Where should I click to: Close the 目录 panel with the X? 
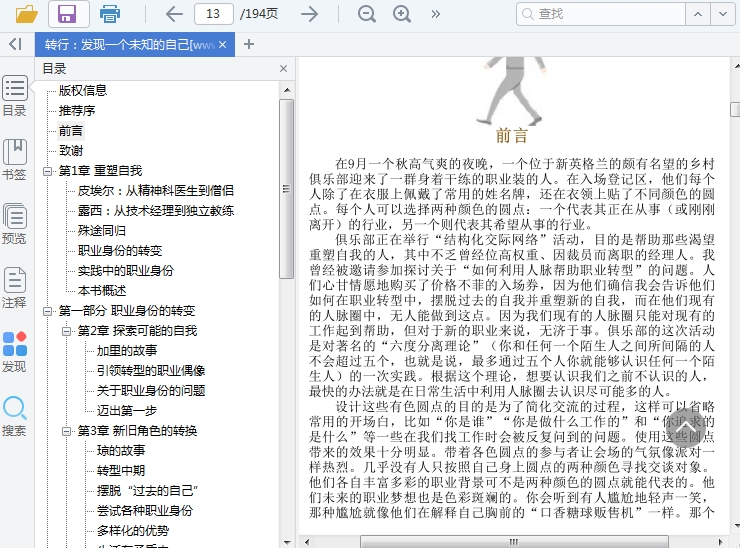[x=283, y=69]
